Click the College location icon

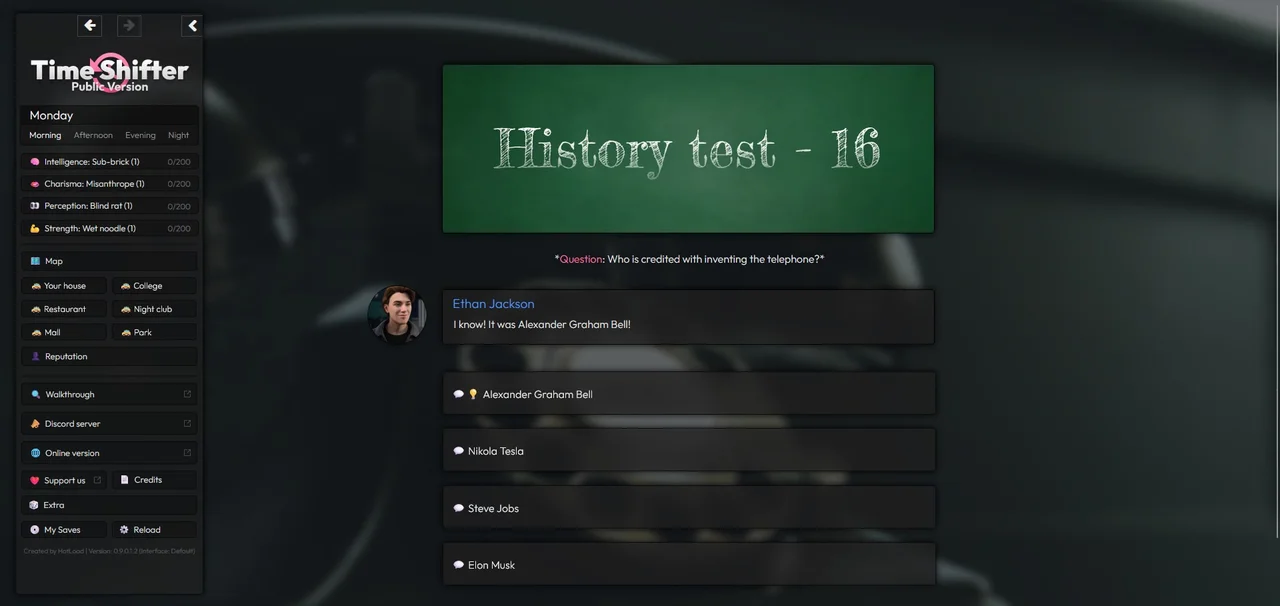pos(125,286)
